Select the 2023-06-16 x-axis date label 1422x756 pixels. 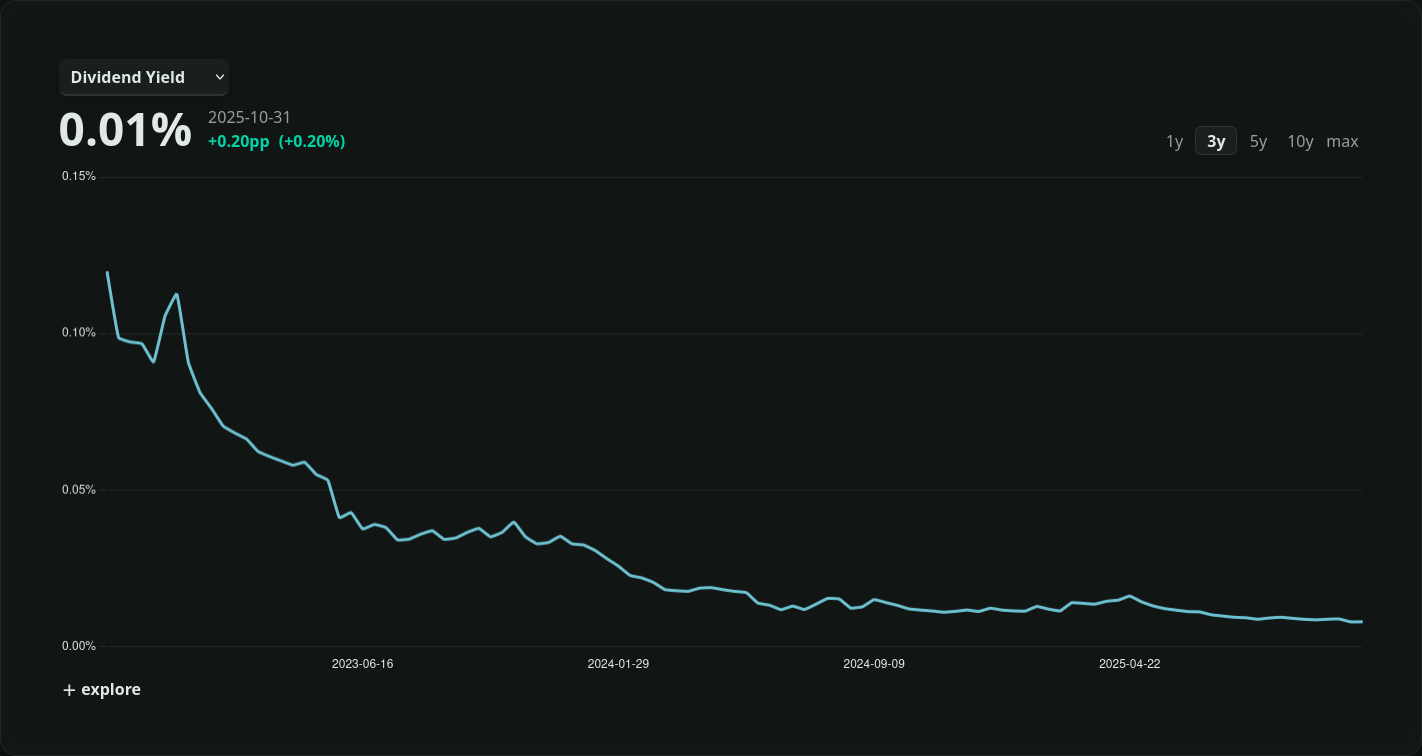[362, 664]
